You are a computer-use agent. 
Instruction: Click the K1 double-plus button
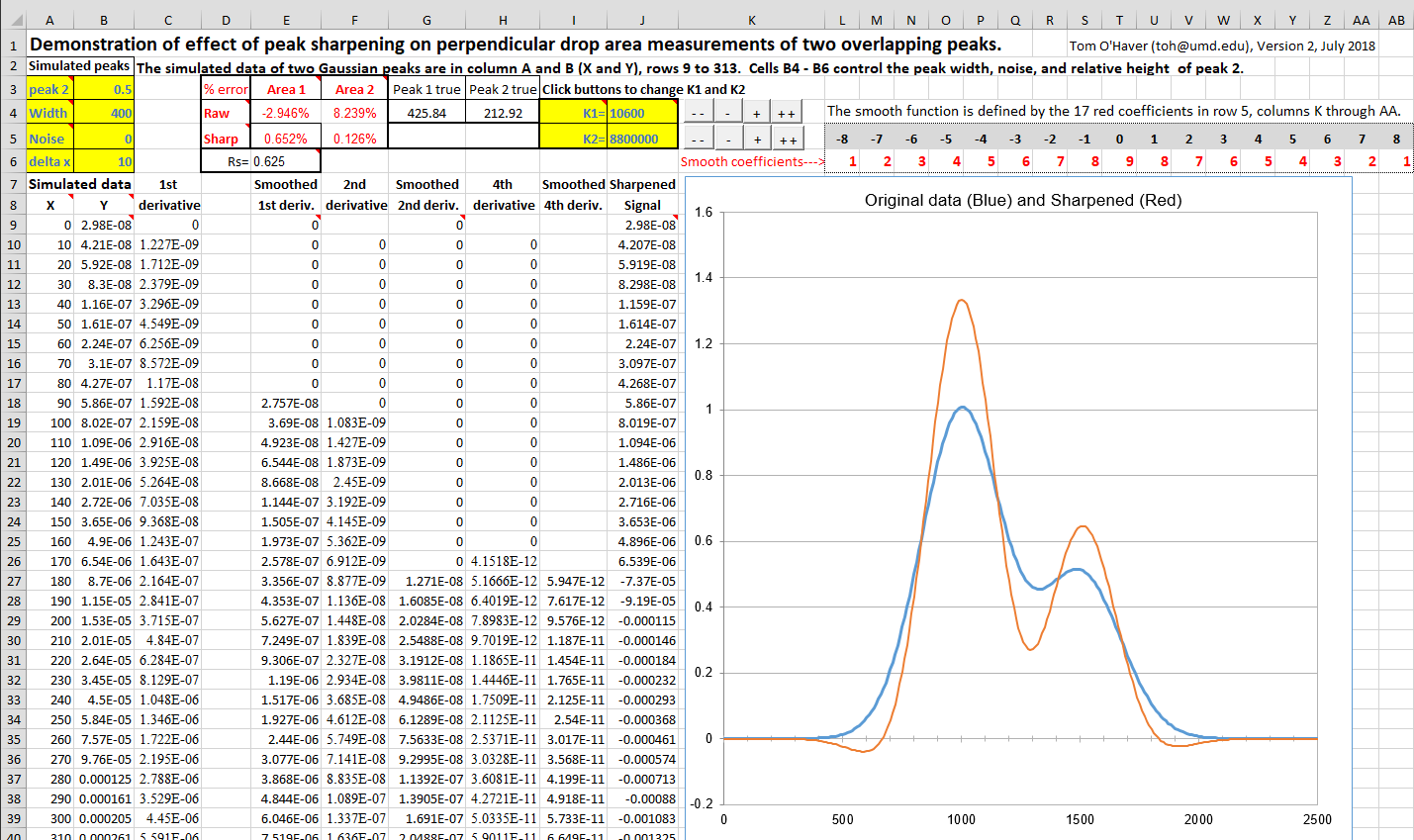pyautogui.click(x=787, y=113)
